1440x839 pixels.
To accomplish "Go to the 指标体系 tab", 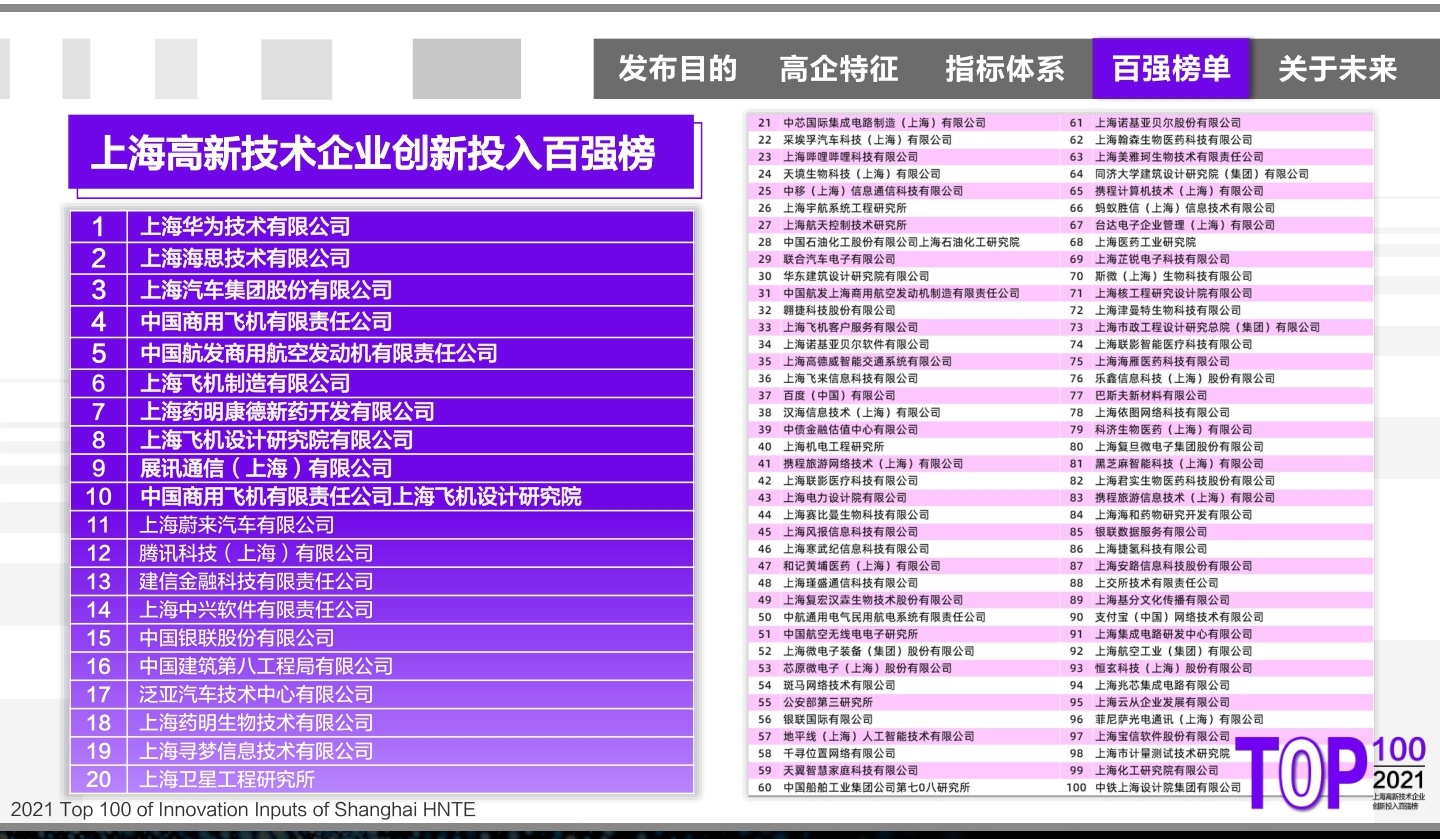I will click(x=1005, y=69).
